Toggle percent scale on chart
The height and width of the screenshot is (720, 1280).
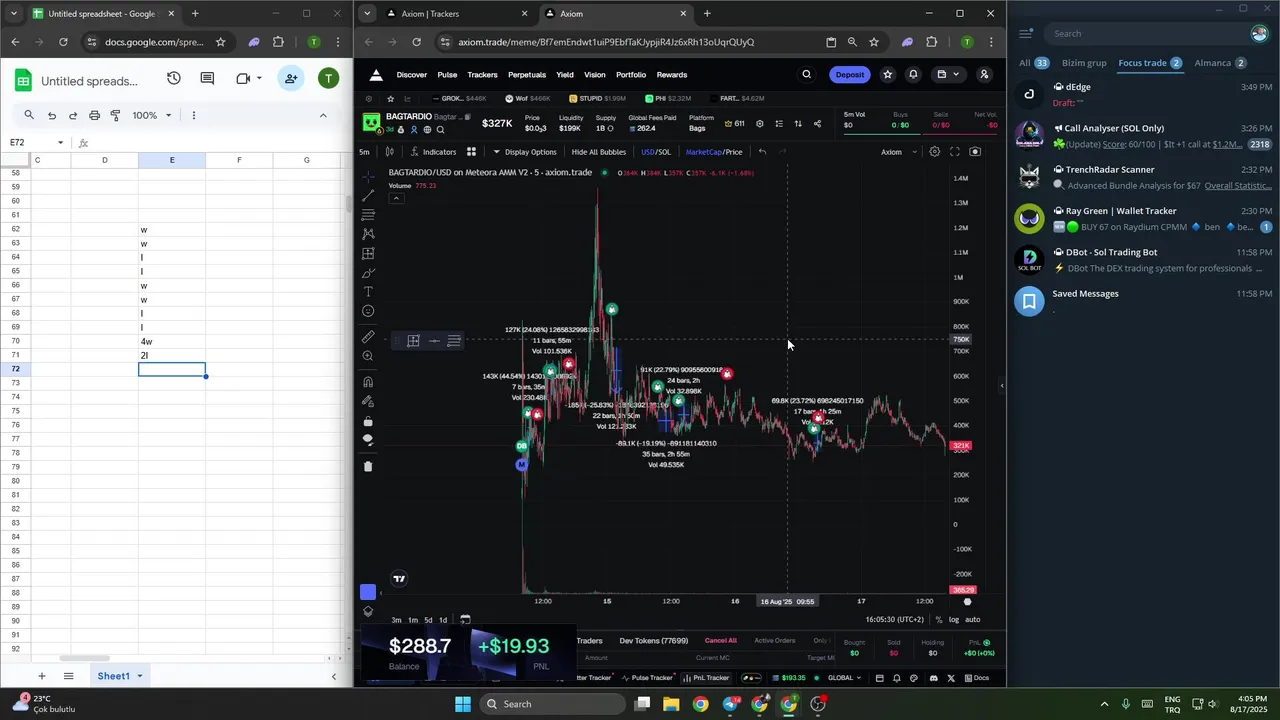point(938,620)
